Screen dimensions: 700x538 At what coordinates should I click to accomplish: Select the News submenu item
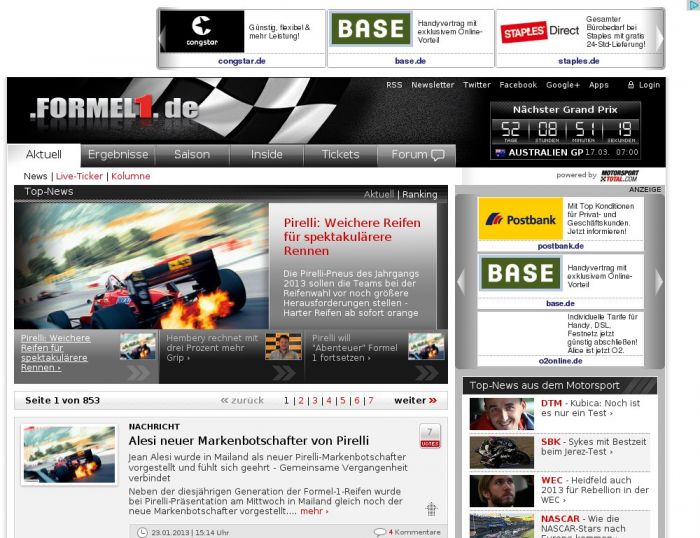point(35,176)
